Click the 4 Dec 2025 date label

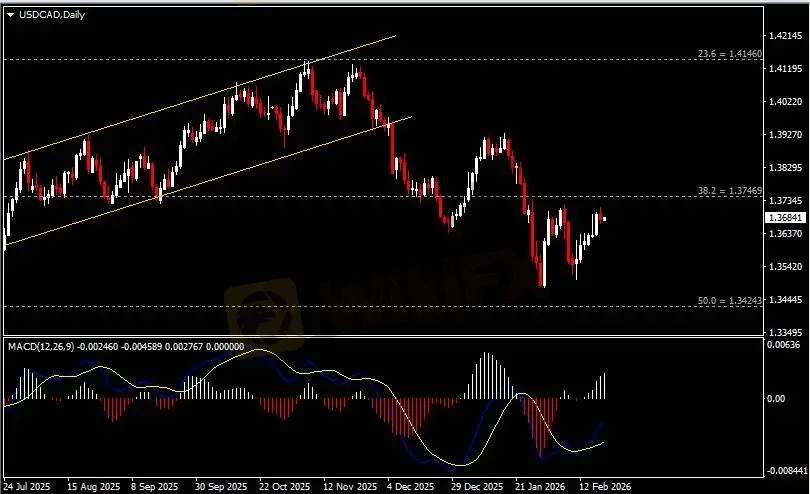[412, 486]
